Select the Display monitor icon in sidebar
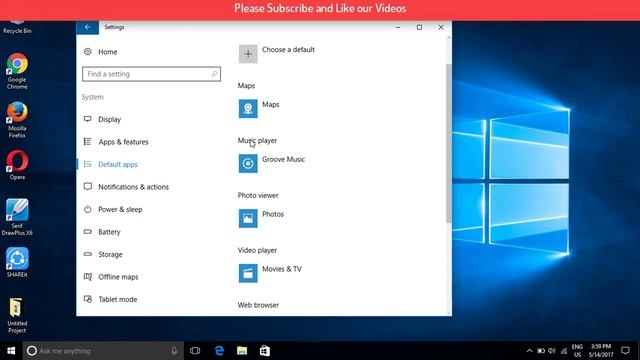 coord(88,119)
